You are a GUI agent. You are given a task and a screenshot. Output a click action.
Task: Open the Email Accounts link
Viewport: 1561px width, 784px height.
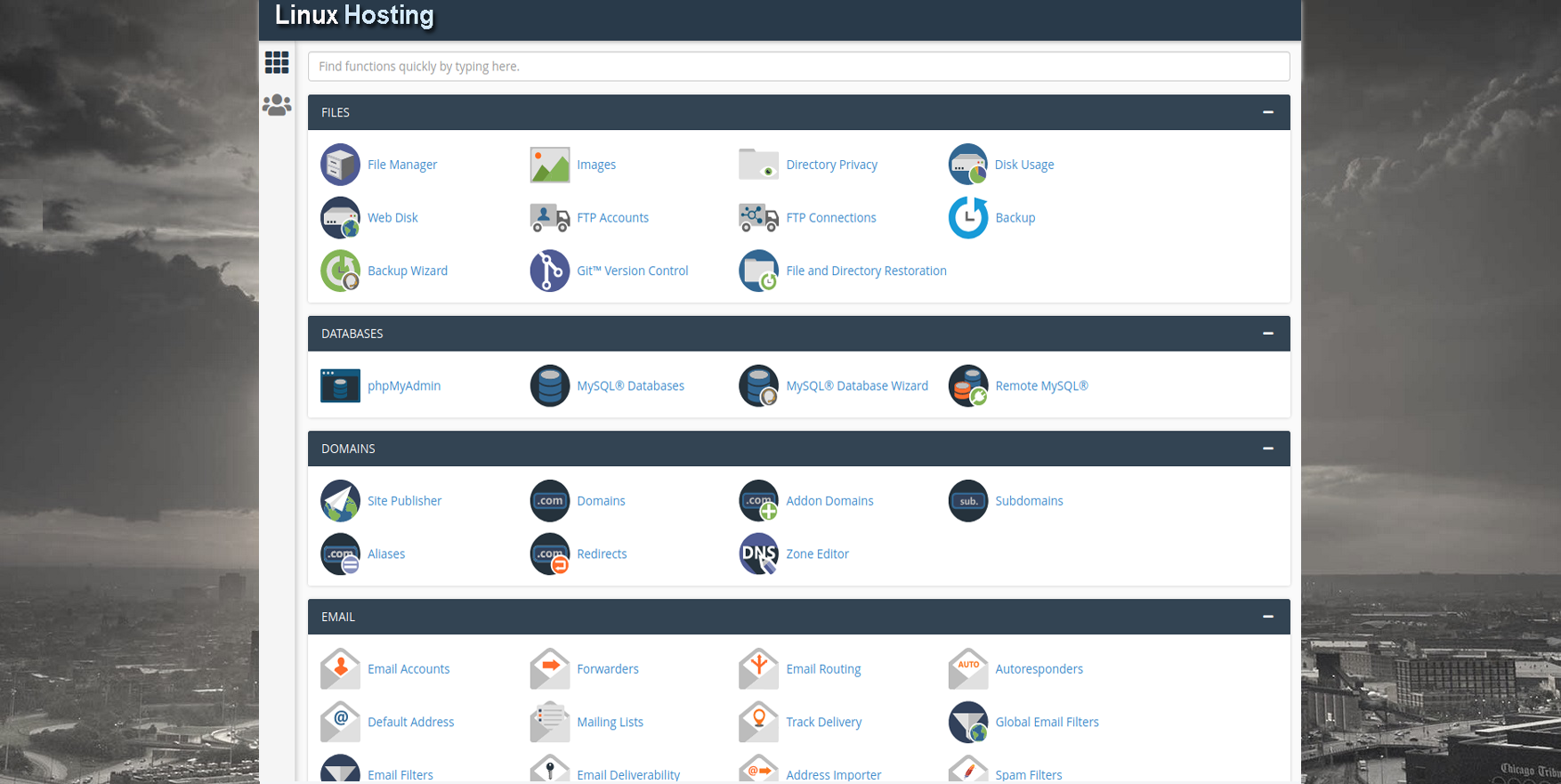point(408,669)
